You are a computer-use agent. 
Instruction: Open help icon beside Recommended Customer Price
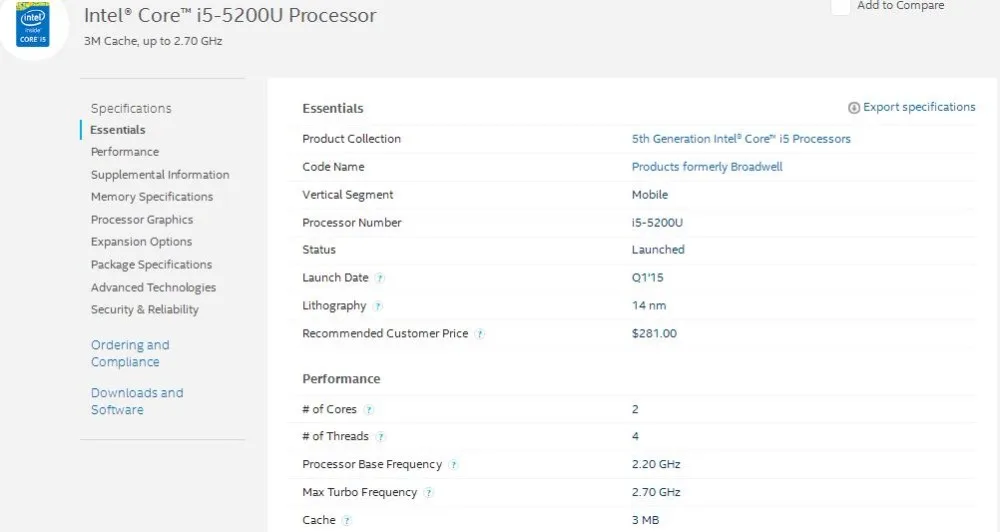click(480, 334)
